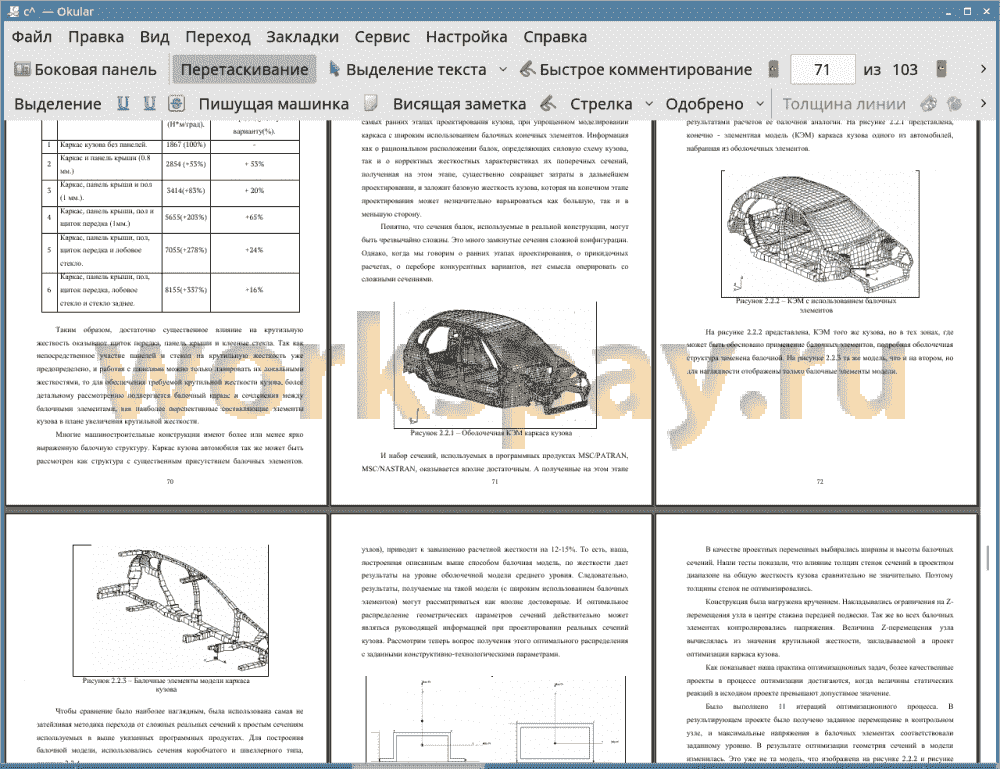
Task: Open the Правка menu
Action: [96, 37]
